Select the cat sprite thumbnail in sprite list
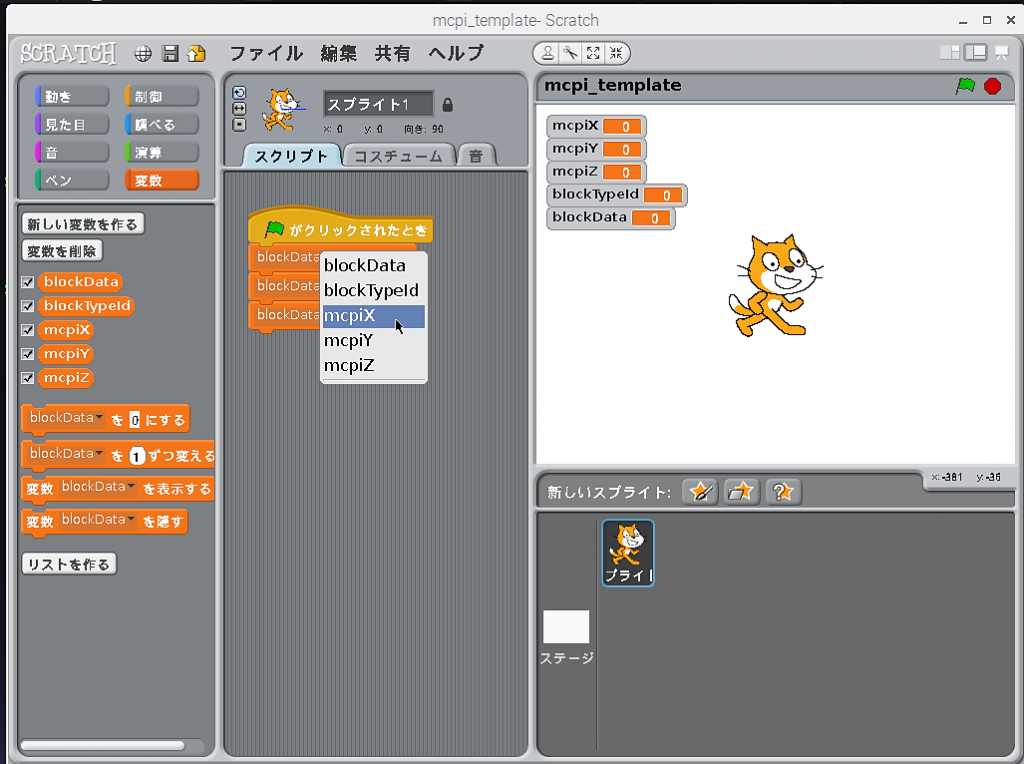 click(x=628, y=553)
